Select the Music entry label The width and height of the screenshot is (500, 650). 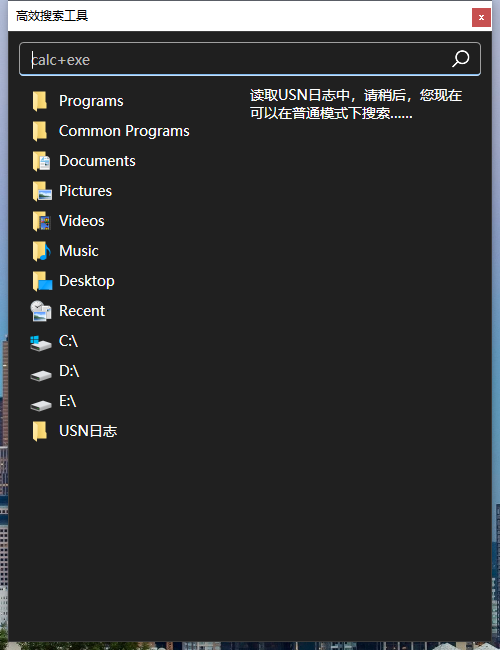pos(79,251)
